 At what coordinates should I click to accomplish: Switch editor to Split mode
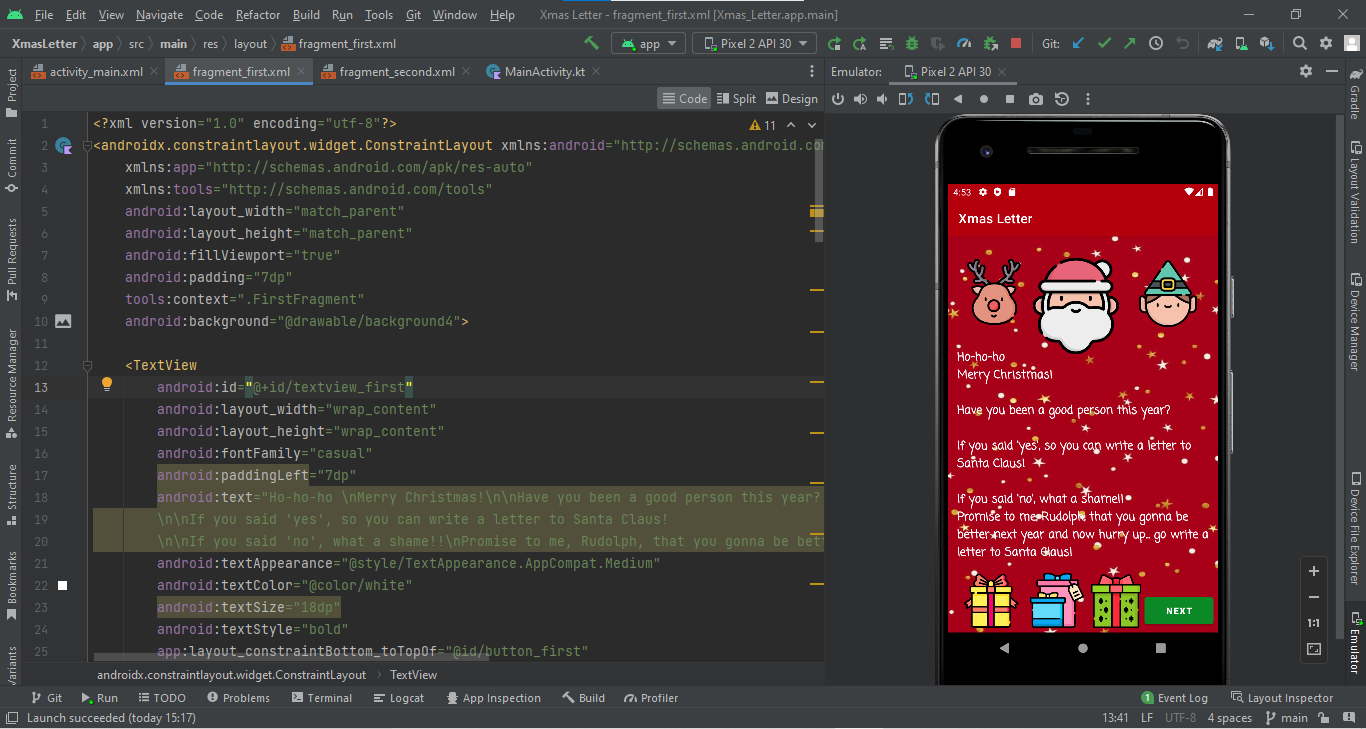click(x=737, y=98)
